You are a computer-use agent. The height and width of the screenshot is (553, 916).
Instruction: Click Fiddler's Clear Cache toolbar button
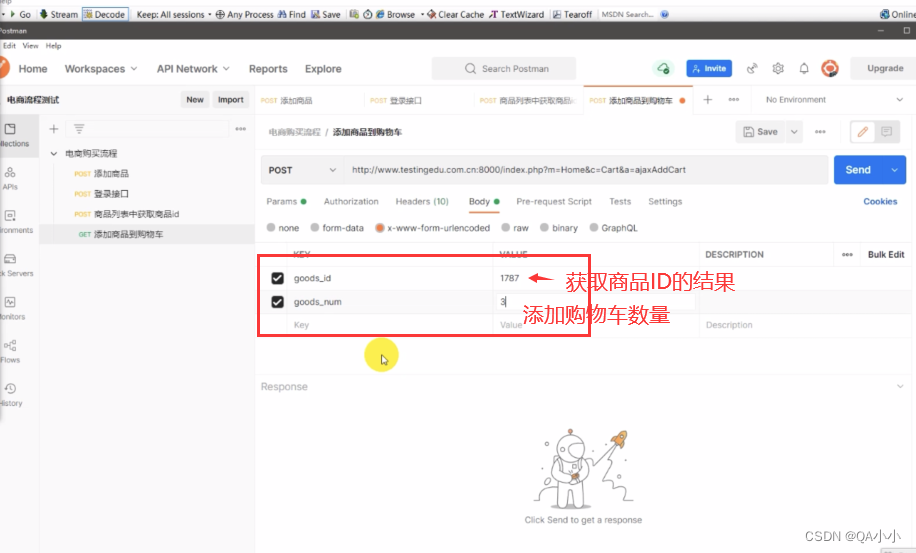(456, 14)
